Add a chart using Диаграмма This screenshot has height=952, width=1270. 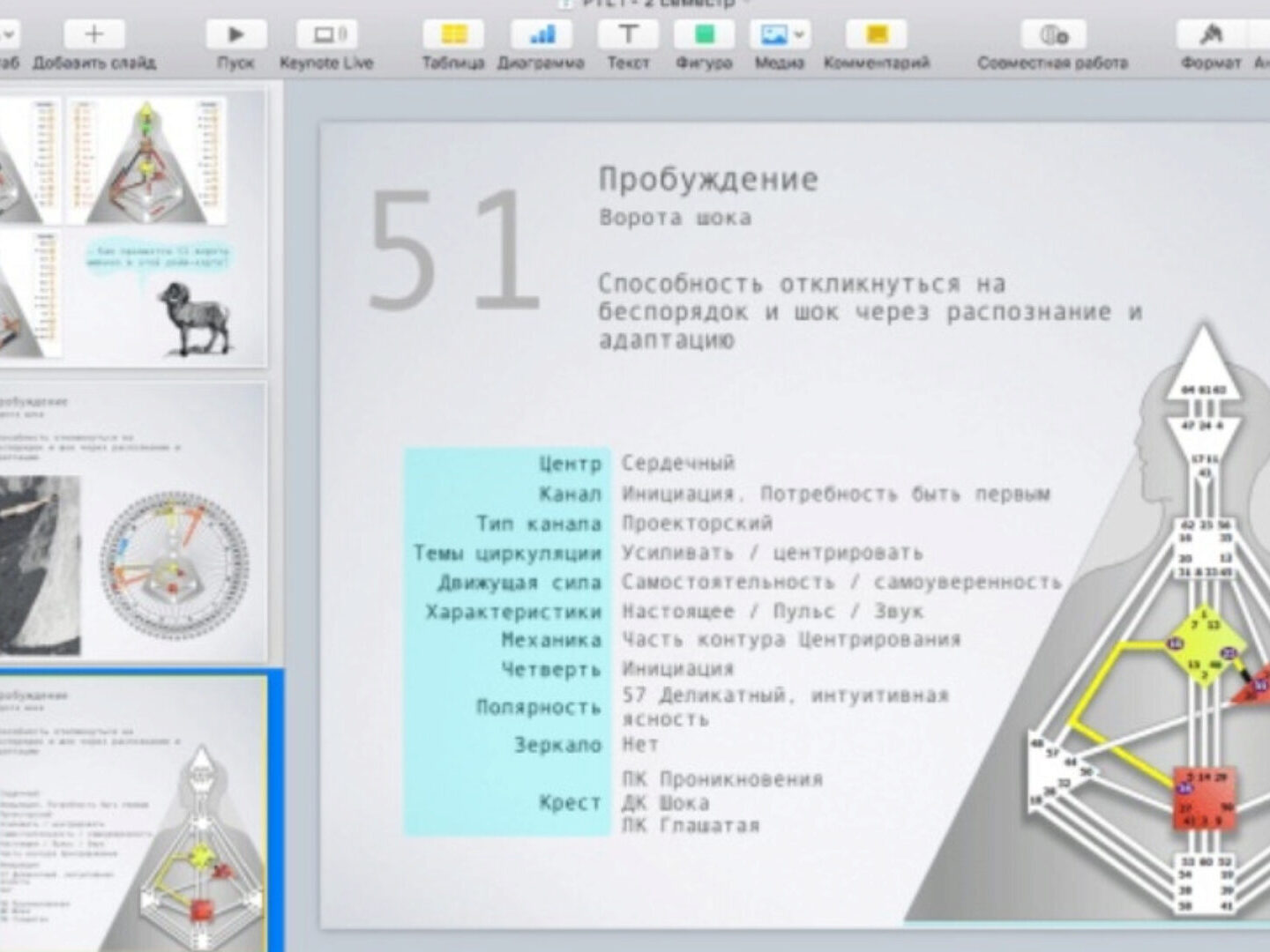541,34
